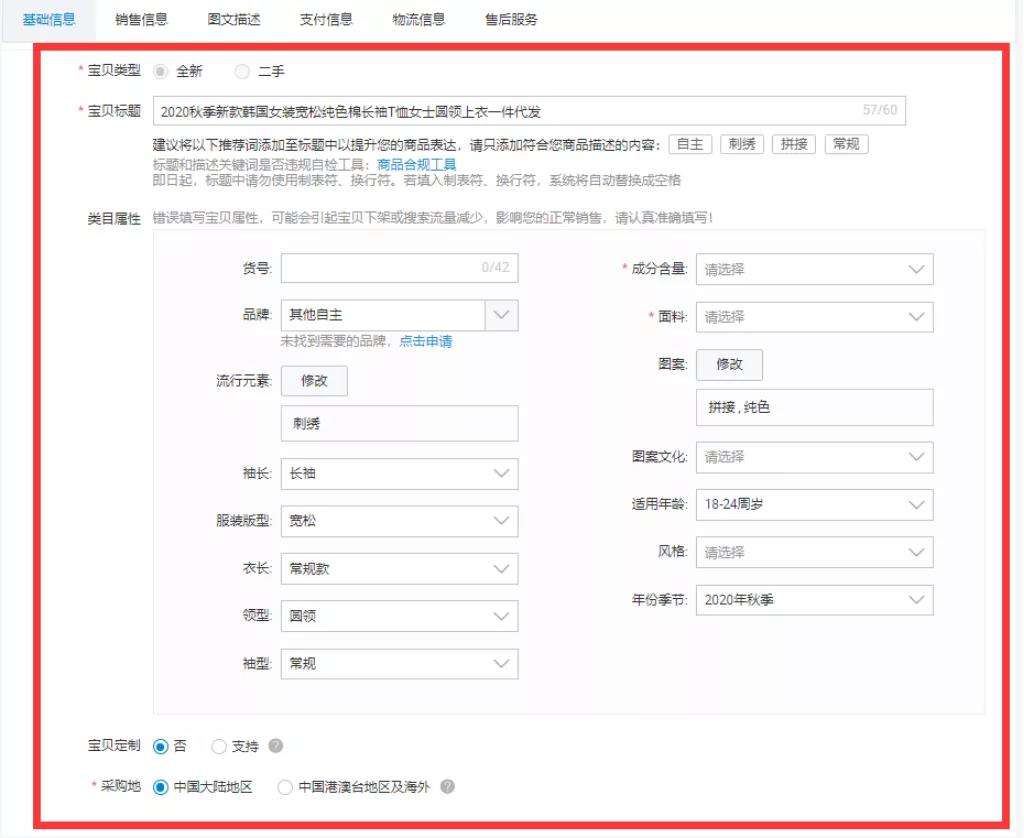Image resolution: width=1024 pixels, height=838 pixels.
Task: Click 点击申请 brand link
Action: point(425,341)
